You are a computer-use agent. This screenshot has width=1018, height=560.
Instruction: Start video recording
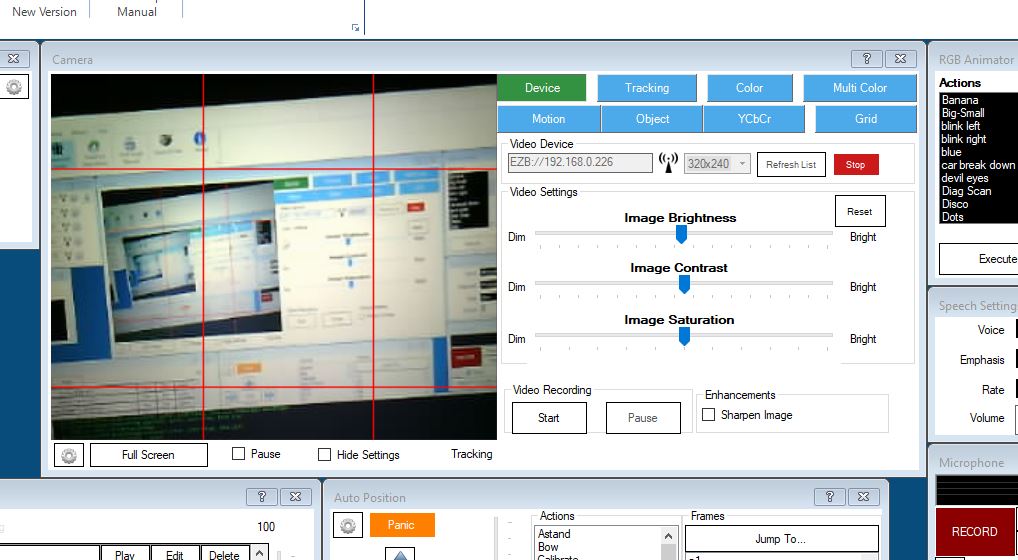pos(549,418)
